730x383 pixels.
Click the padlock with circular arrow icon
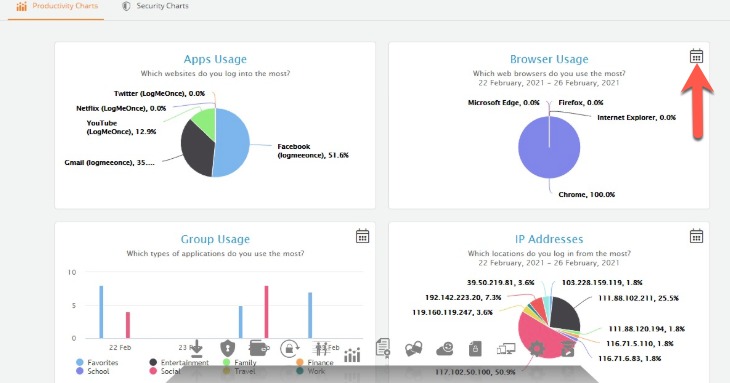[x=289, y=348]
